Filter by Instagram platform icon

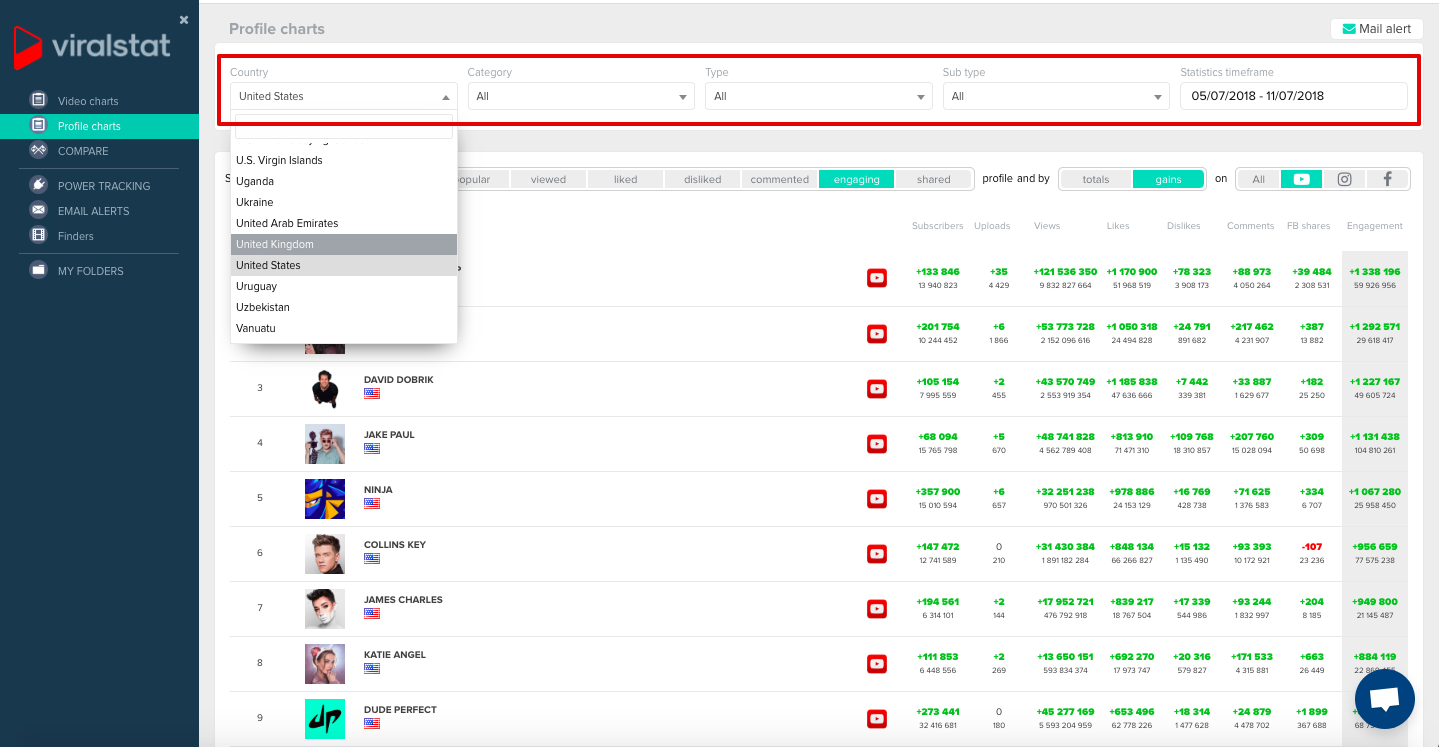point(1344,179)
